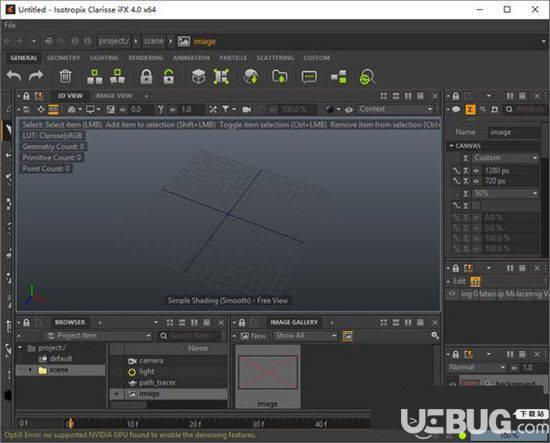Click the green open padlock unlock icon
550x443 pixels.
click(169, 76)
